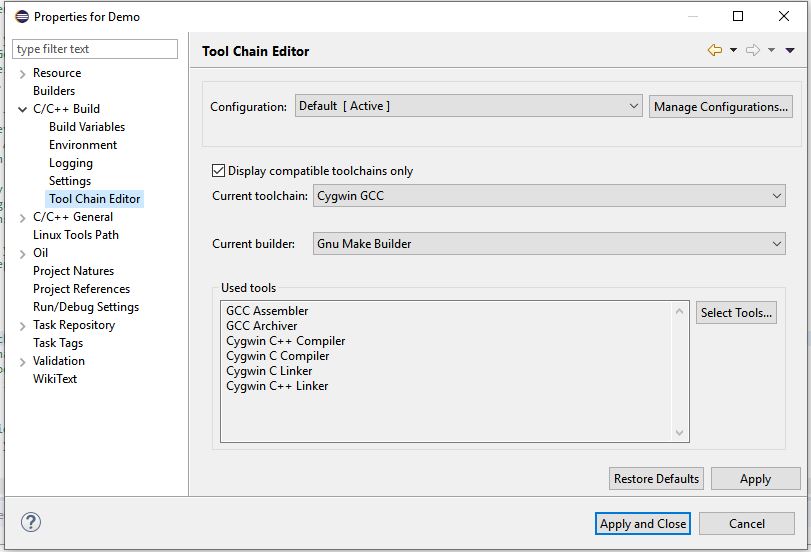Expand the Validation tree node
The width and height of the screenshot is (811, 552).
pos(22,362)
